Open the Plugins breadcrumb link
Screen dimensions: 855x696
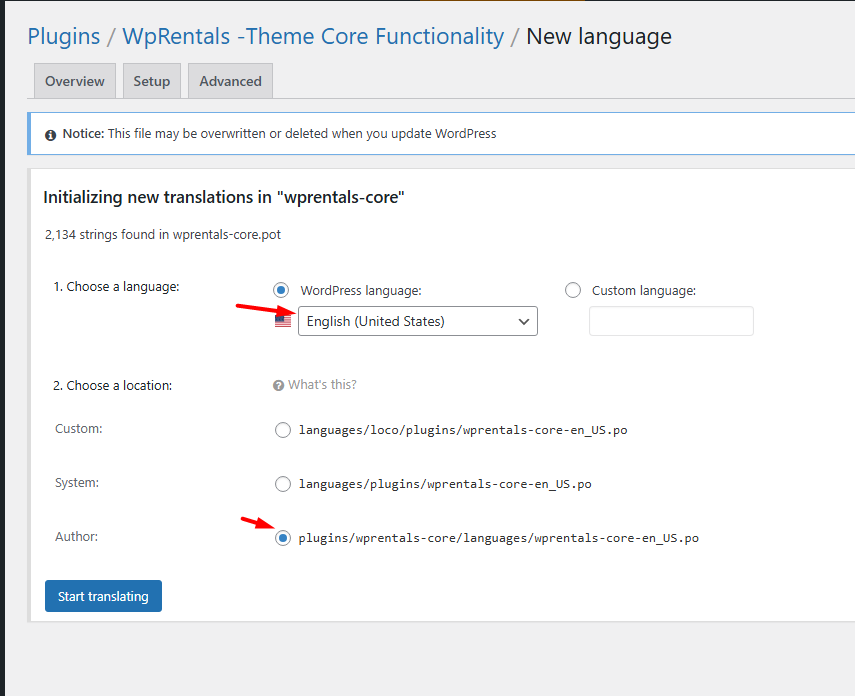[64, 37]
